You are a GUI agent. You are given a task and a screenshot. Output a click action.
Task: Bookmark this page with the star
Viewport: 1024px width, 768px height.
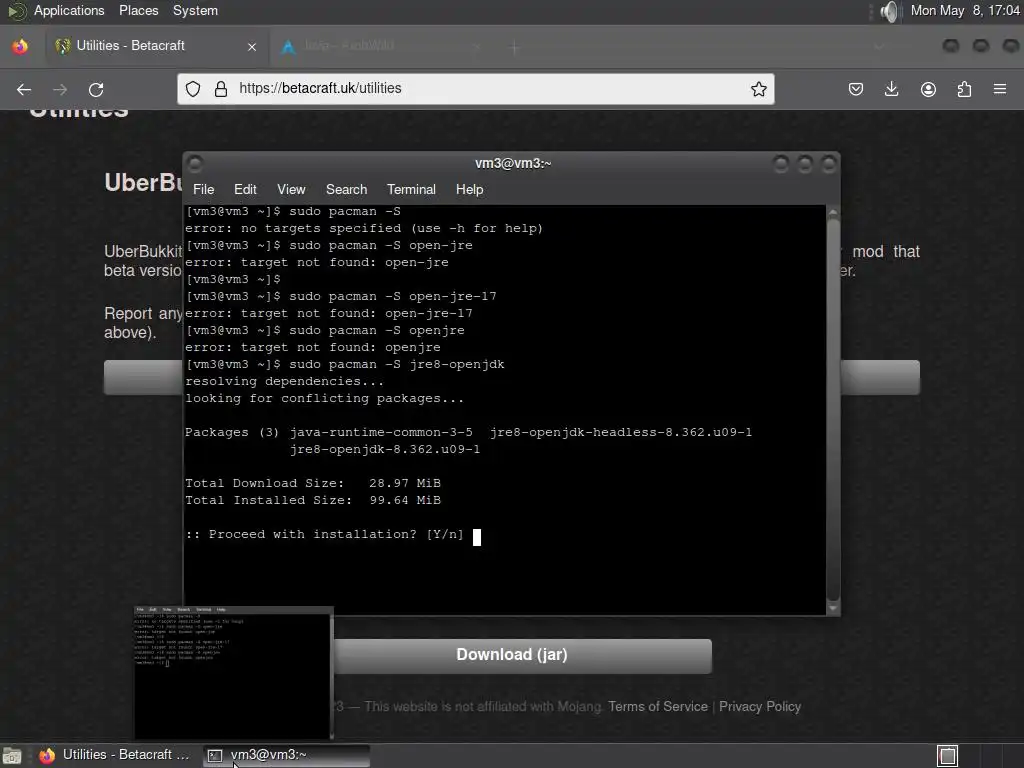coord(758,89)
